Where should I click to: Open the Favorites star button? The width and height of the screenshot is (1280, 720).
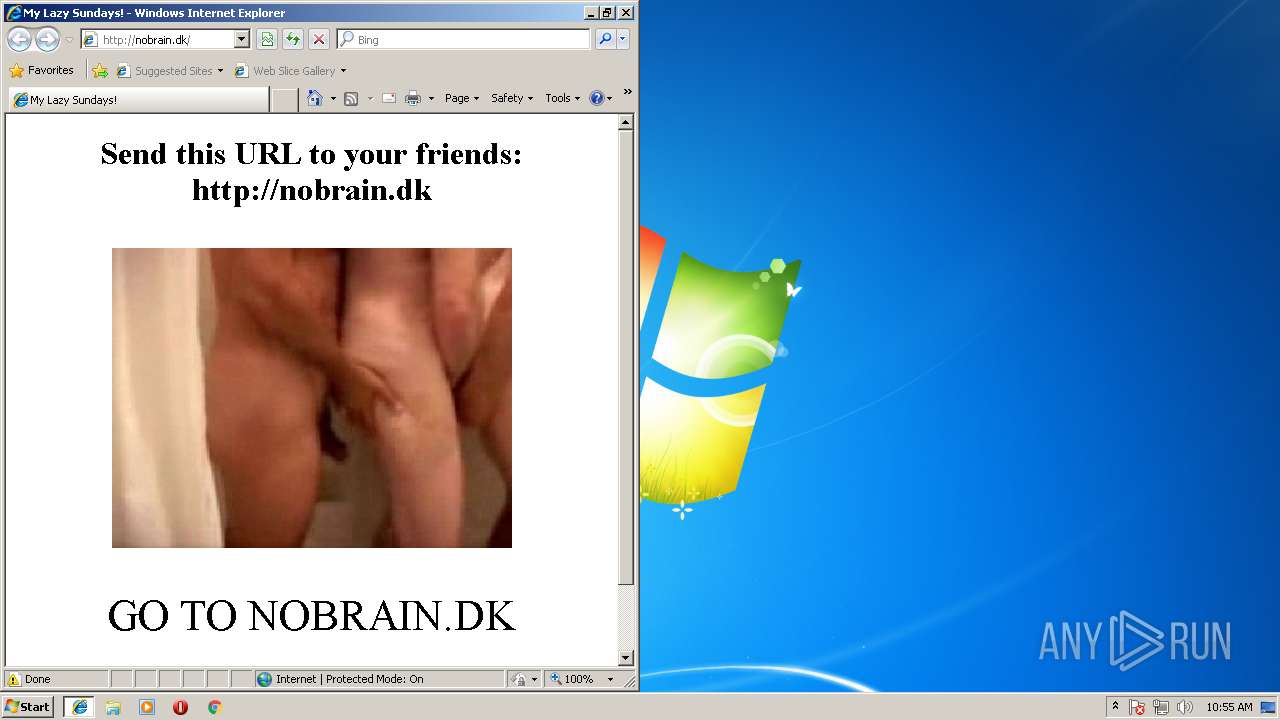[x=41, y=70]
